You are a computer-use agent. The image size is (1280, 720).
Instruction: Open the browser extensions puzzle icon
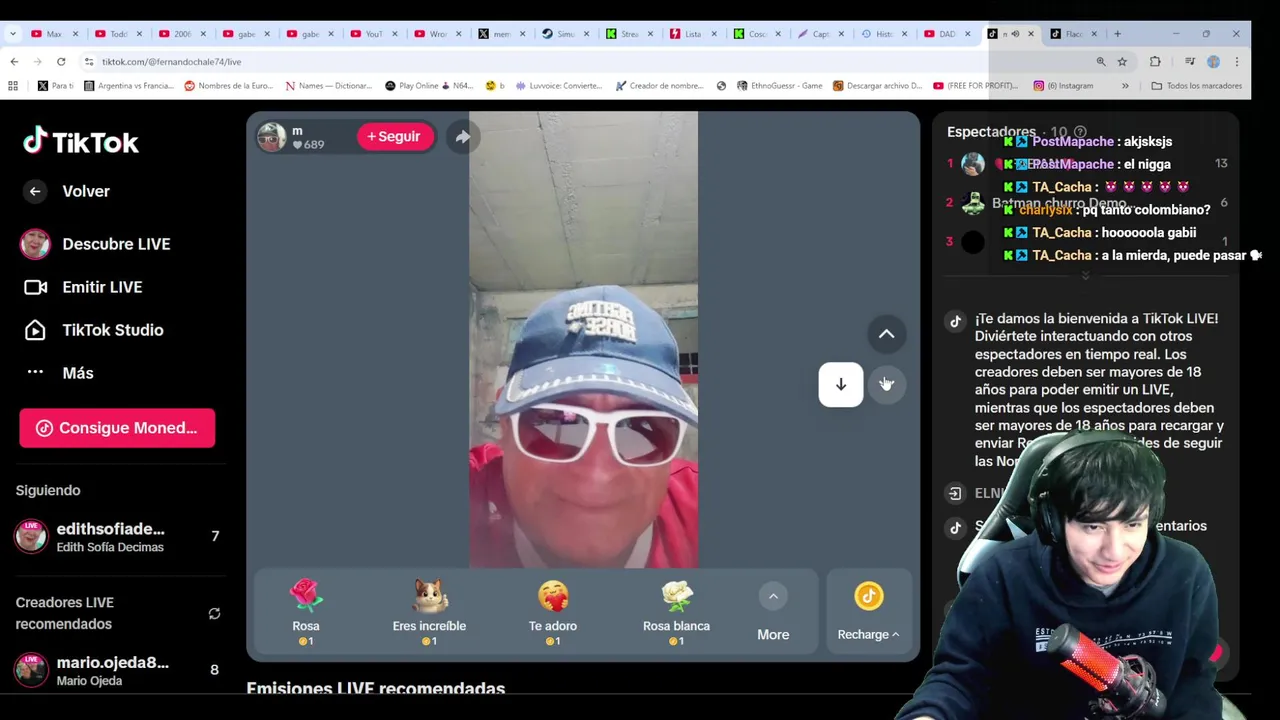(1155, 61)
